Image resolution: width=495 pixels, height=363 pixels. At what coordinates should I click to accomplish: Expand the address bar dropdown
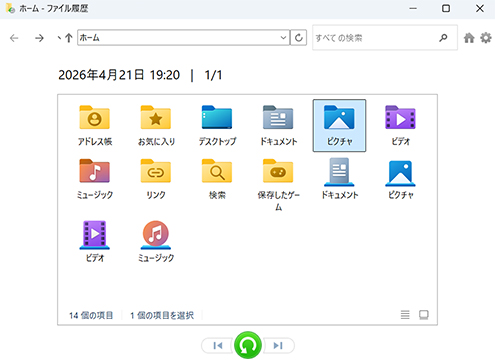click(x=283, y=38)
